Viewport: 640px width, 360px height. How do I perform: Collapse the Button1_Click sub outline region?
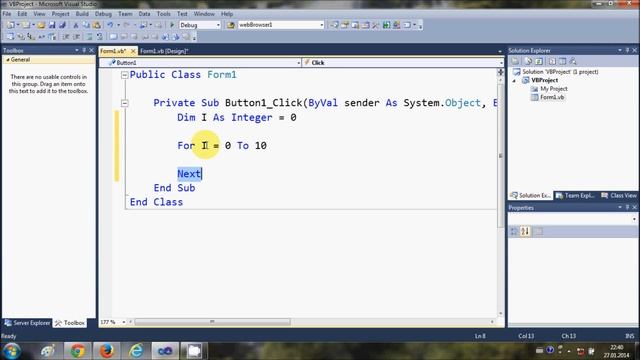click(124, 103)
